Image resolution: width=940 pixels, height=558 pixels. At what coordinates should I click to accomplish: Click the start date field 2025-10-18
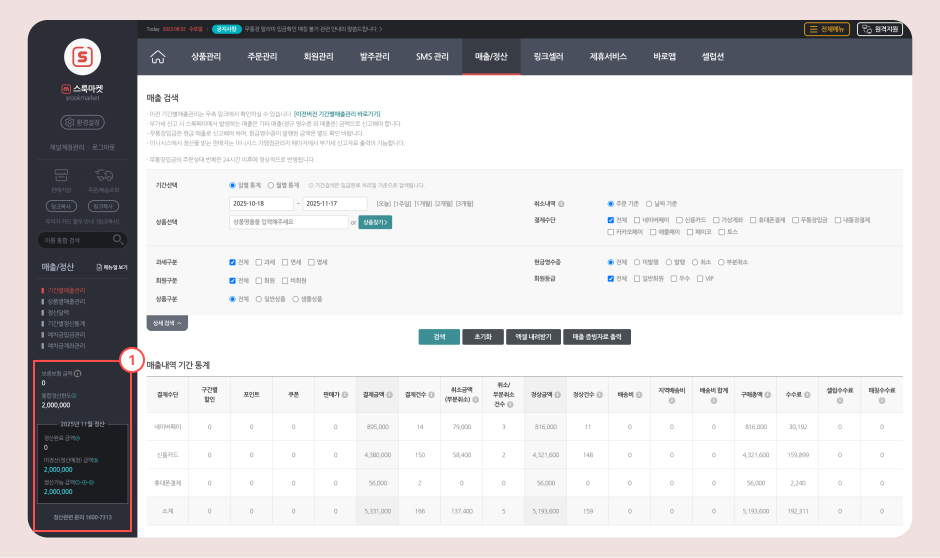260,203
